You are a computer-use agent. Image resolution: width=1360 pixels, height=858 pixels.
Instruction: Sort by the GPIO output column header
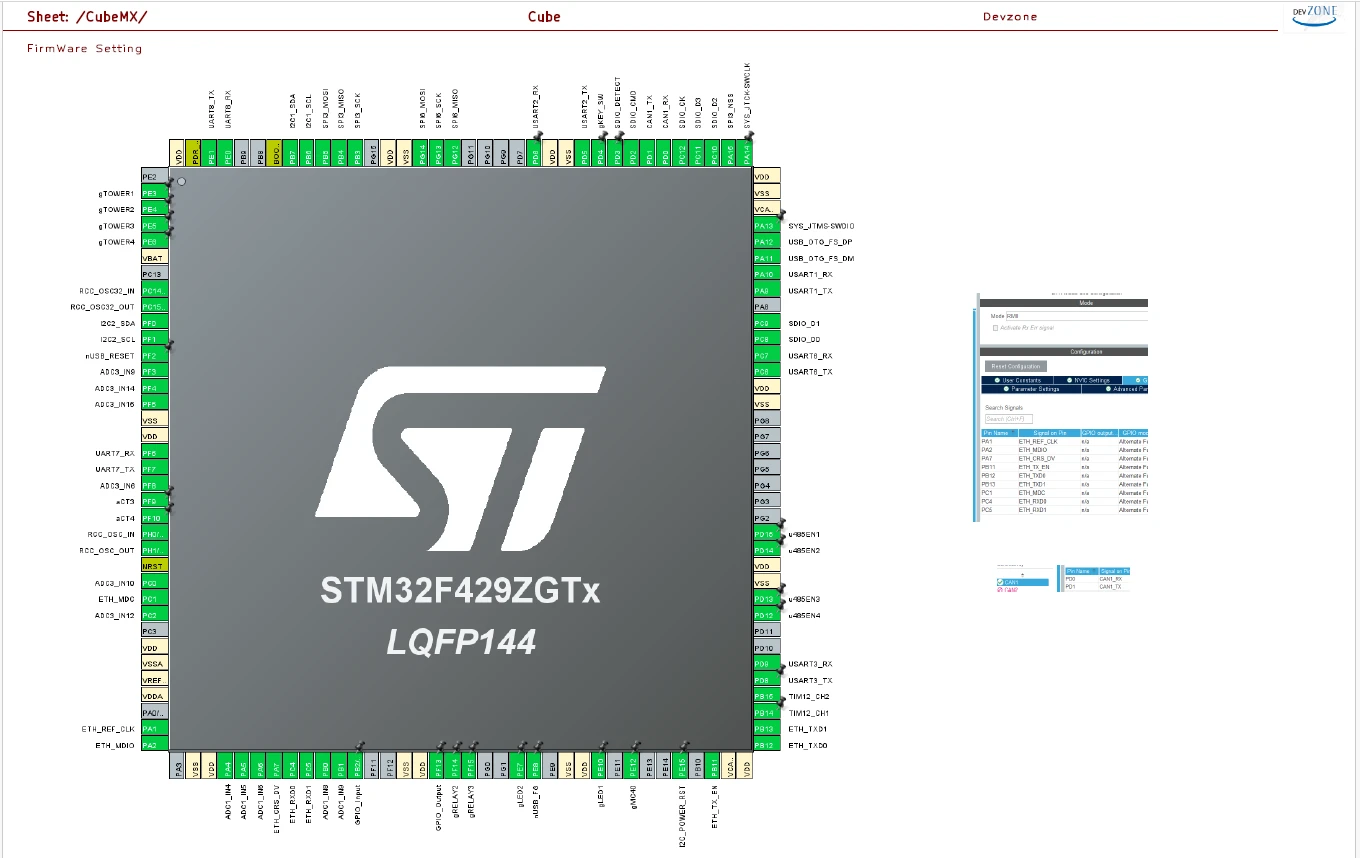tap(1100, 433)
